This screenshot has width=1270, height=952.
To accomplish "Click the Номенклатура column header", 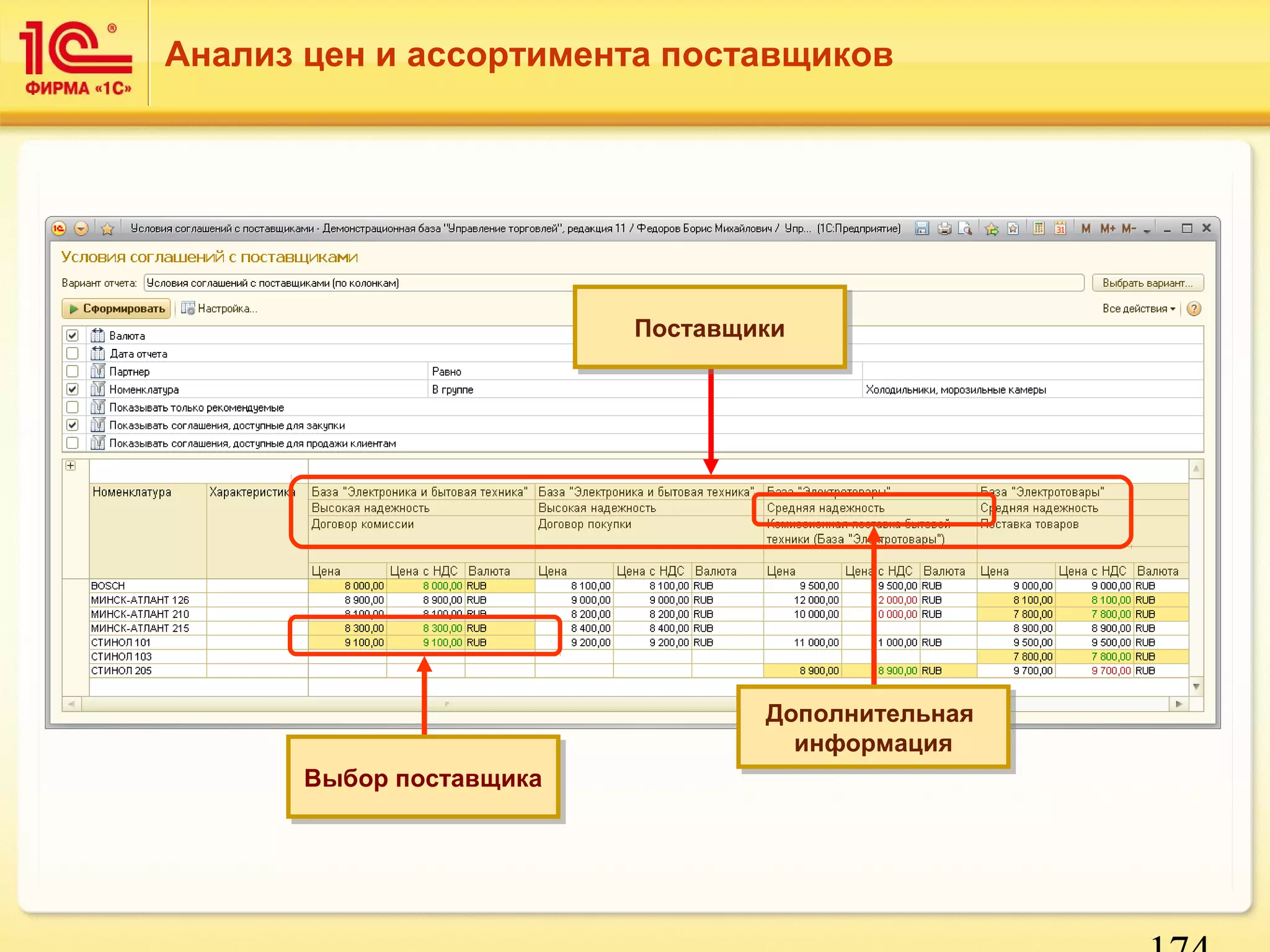I will pyautogui.click(x=148, y=531).
